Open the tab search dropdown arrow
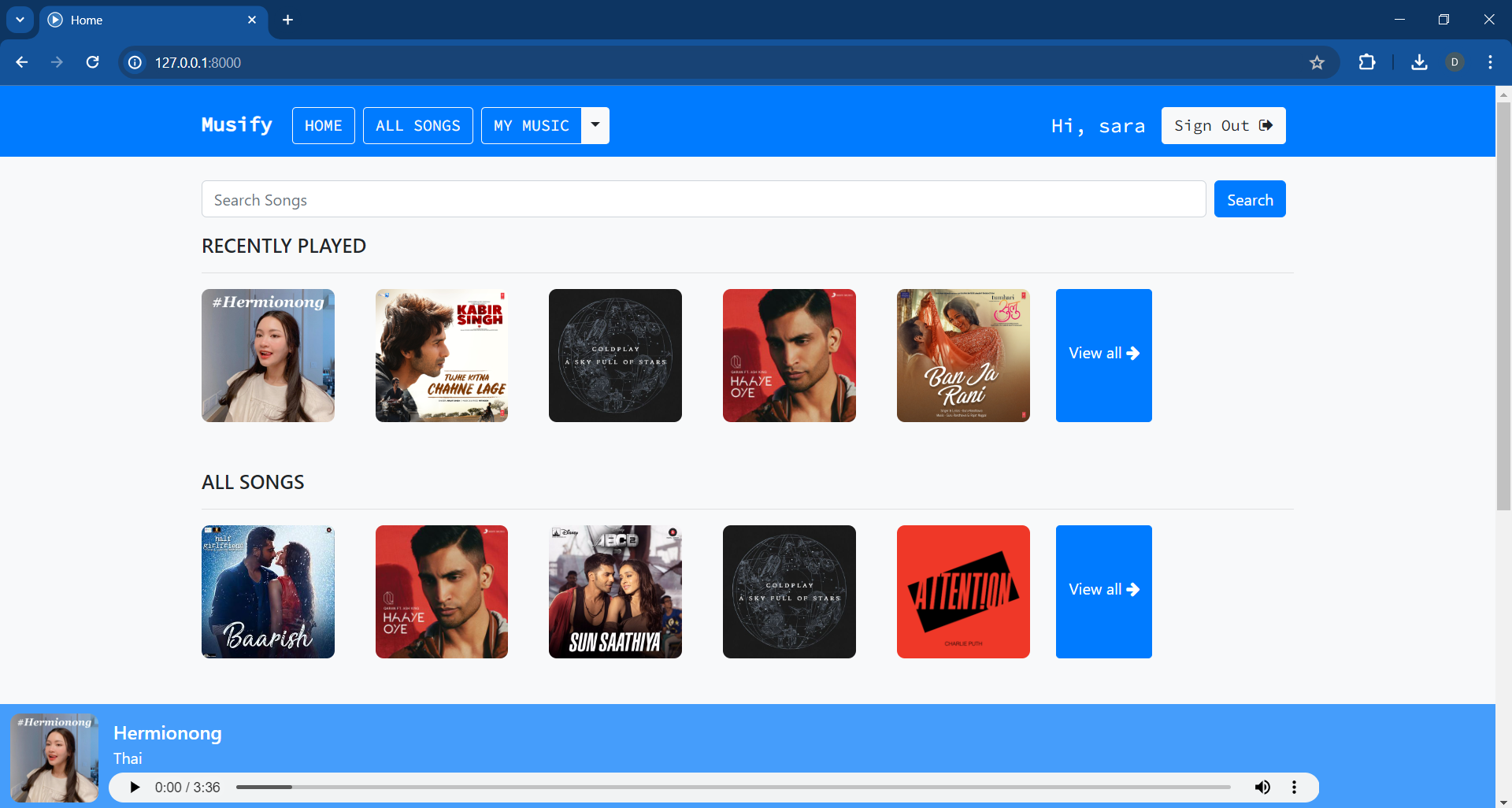1512x808 pixels. click(20, 20)
